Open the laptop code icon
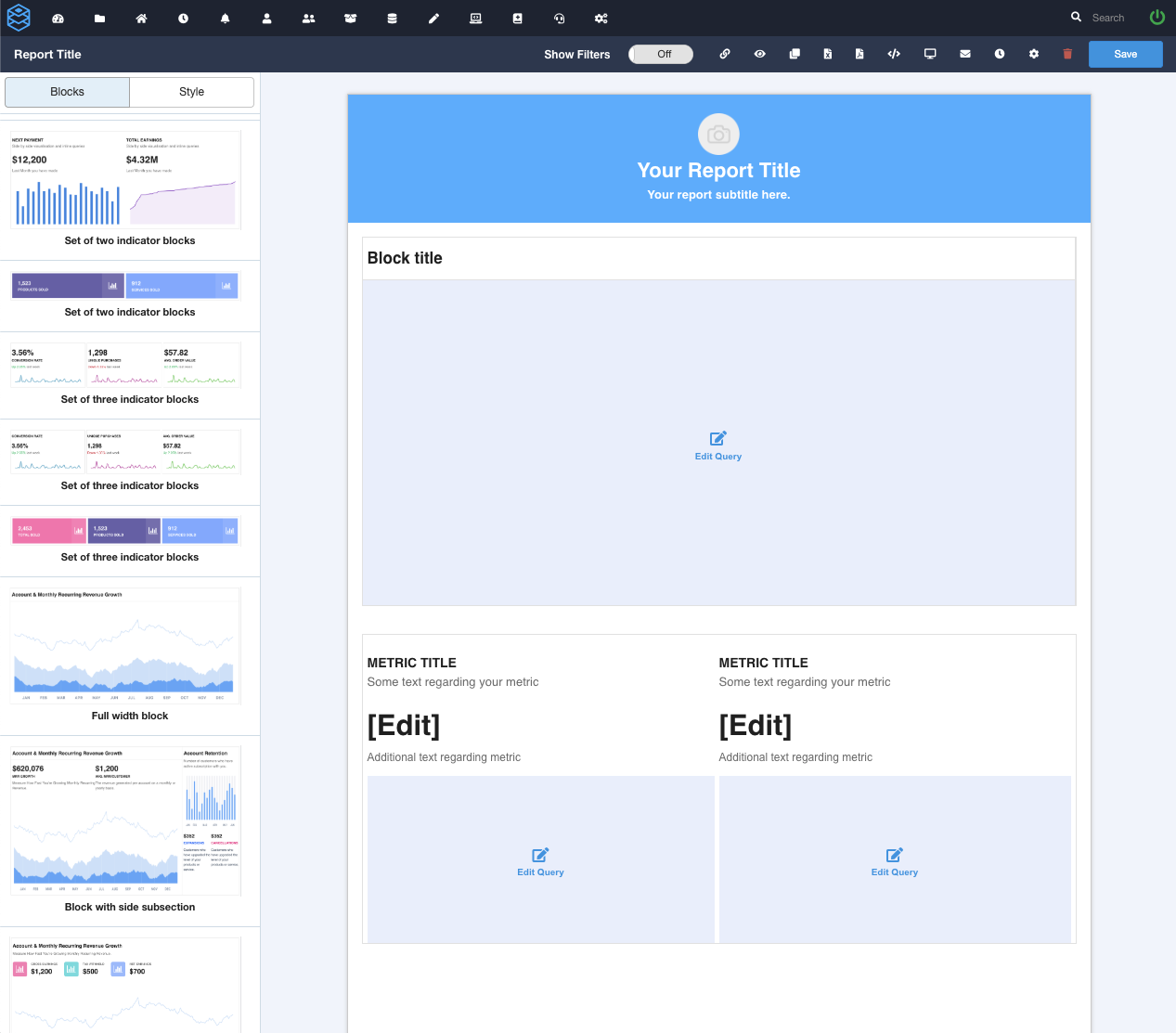 click(475, 19)
